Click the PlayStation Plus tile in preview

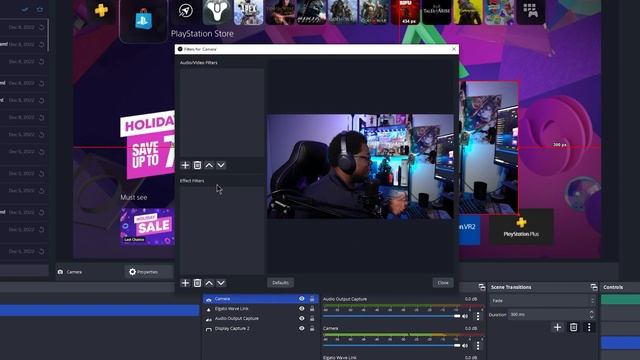521,227
